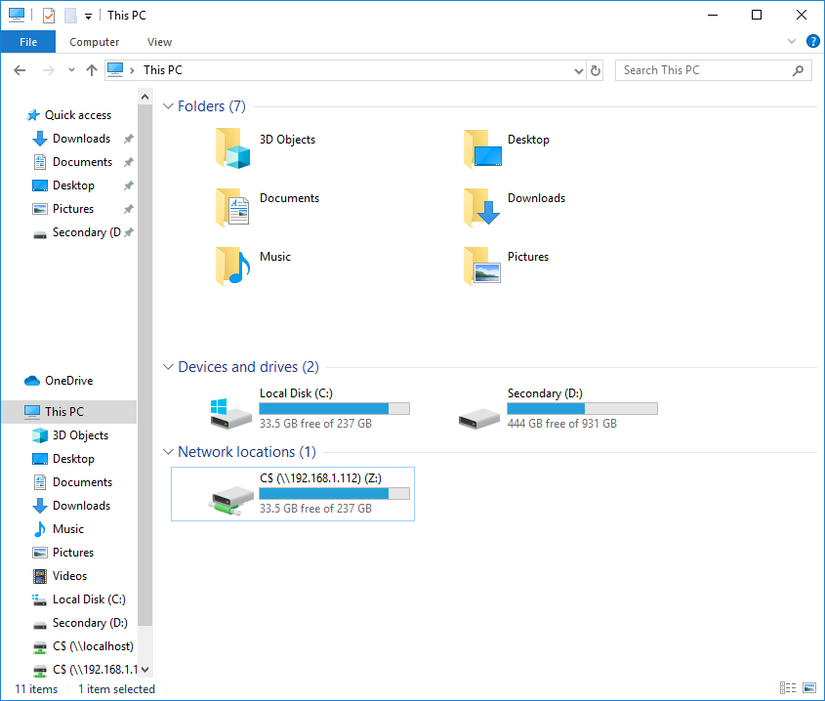Click "11 items" in status bar
The width and height of the screenshot is (825, 701).
(x=36, y=689)
